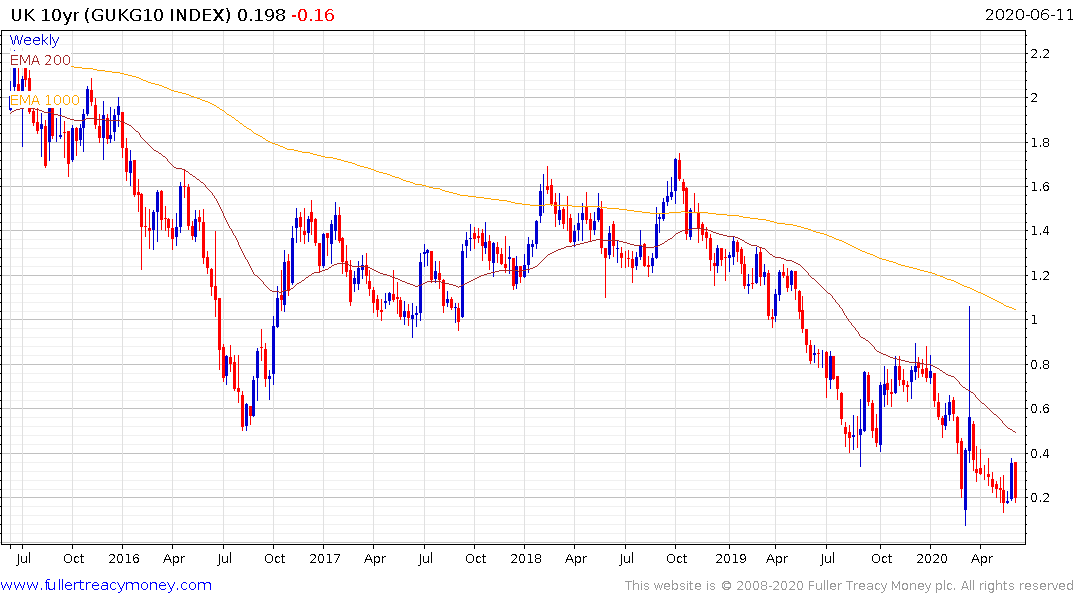Select the date 2020-06-11
Viewport: 1075px width, 600px height.
tap(1028, 14)
